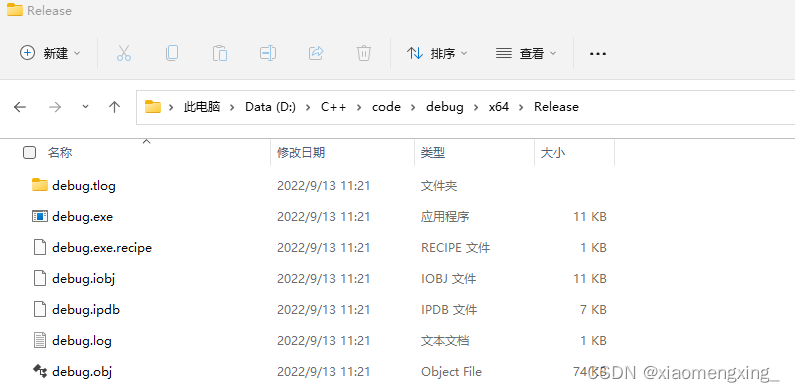Click the debug.exe application icon
This screenshot has width=795, height=392.
point(40,217)
